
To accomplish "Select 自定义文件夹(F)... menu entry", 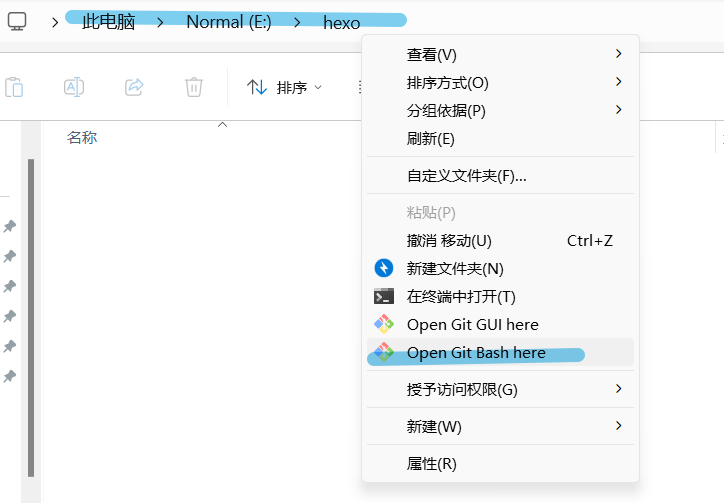I will coord(466,176).
